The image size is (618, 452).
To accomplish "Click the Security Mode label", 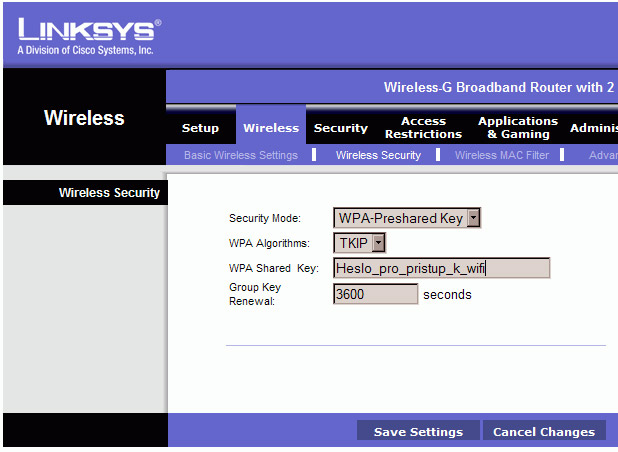I will click(265, 218).
